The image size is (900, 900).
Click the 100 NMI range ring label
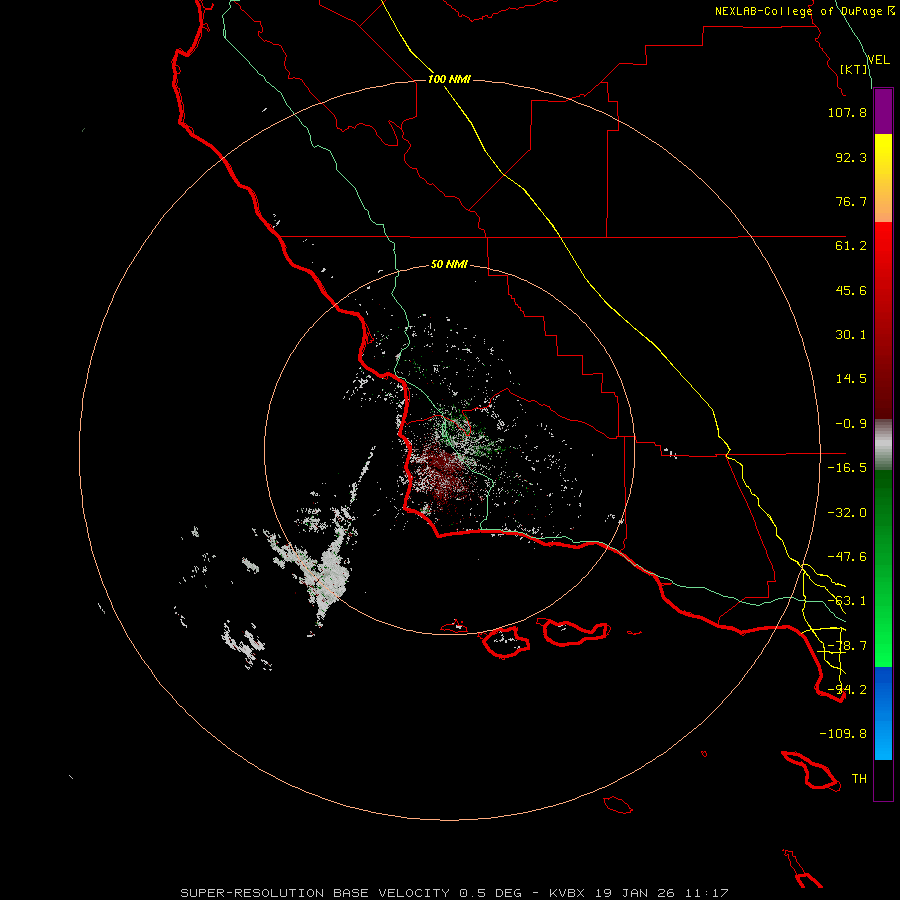[449, 79]
